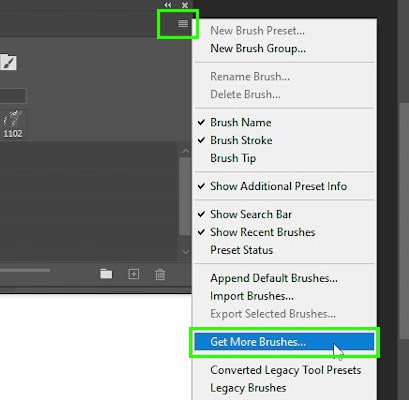Click the brush settings folder icon
The width and height of the screenshot is (409, 400).
pyautogui.click(x=8, y=62)
